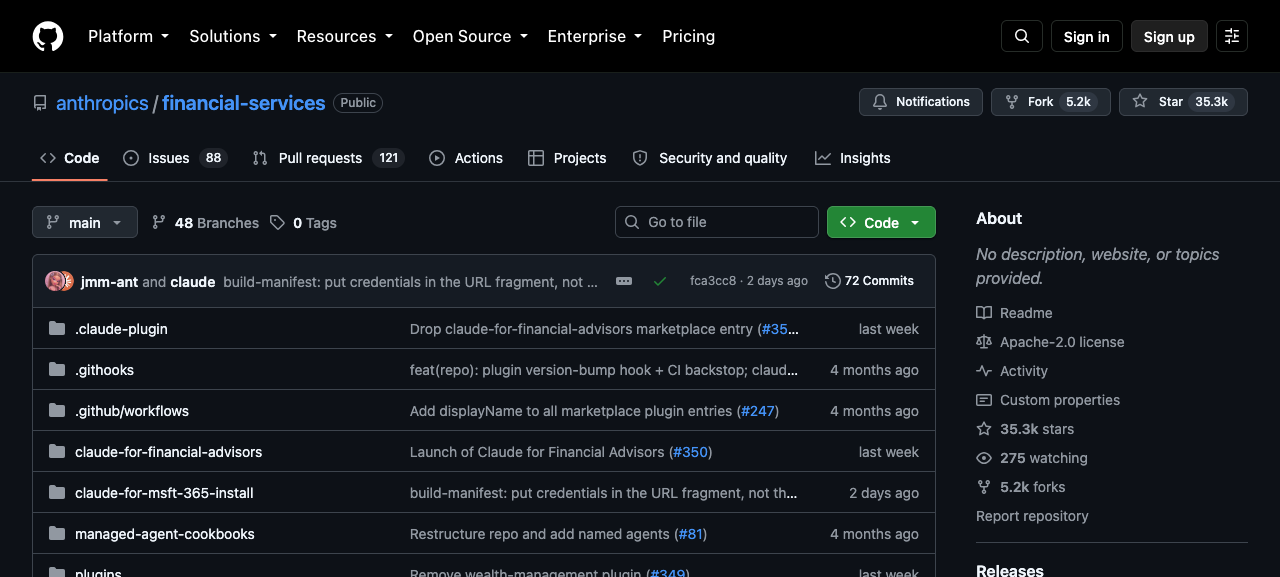
Task: Open pull request #350 link
Action: pyautogui.click(x=690, y=452)
